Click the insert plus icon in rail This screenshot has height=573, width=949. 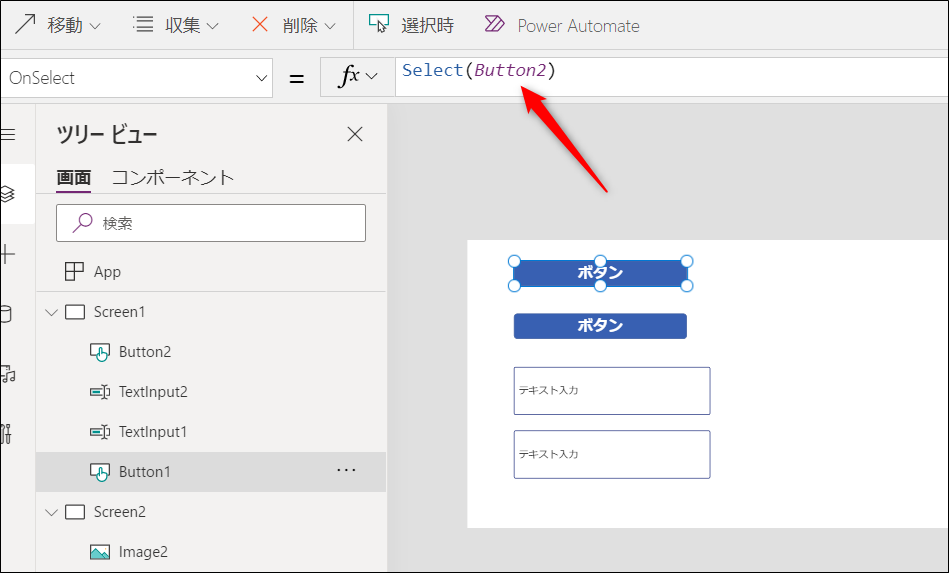[7, 254]
